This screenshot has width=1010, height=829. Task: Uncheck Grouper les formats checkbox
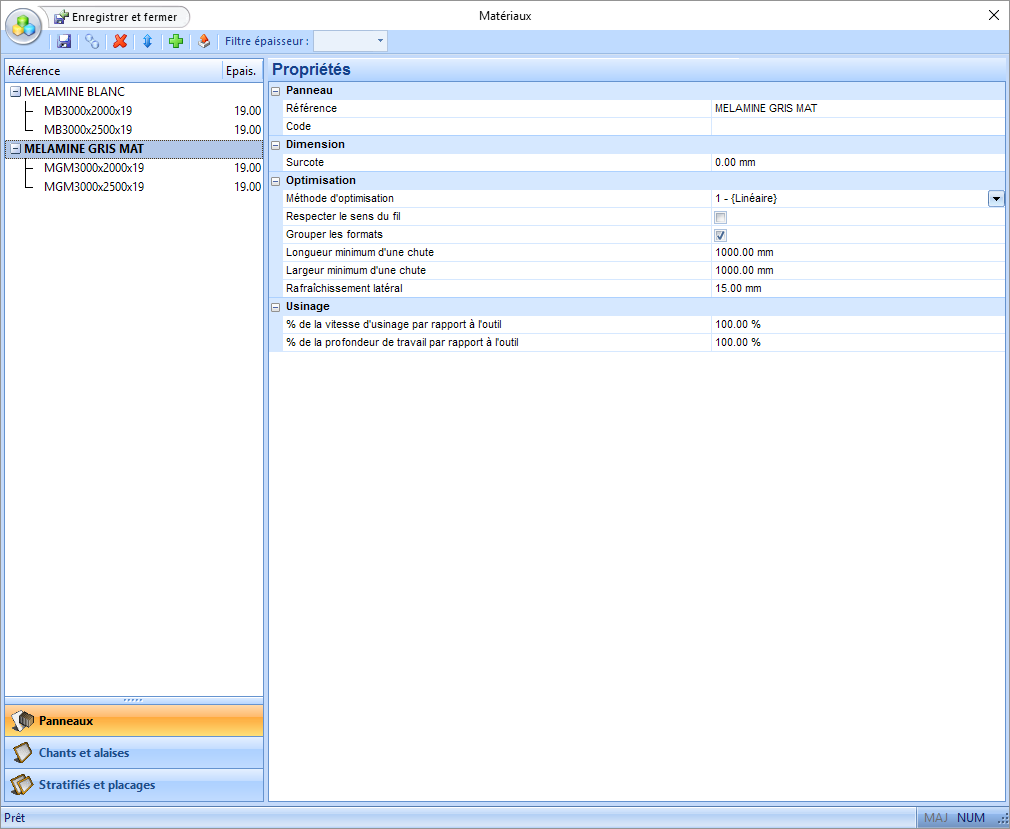click(720, 235)
